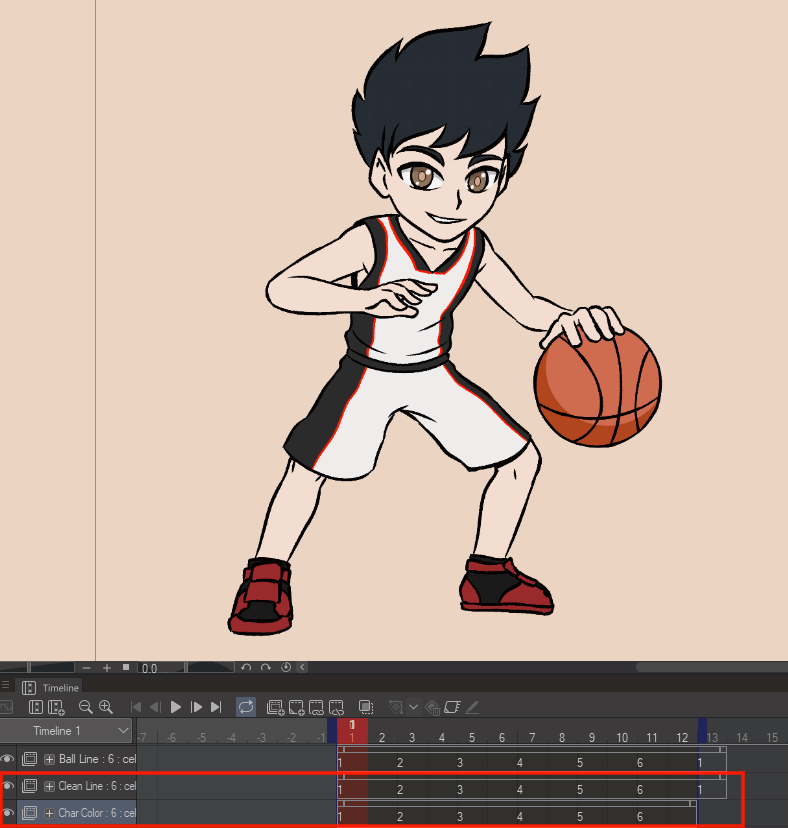The width and height of the screenshot is (788, 828).
Task: Select frame 7 on the timeline ruler
Action: 532,737
